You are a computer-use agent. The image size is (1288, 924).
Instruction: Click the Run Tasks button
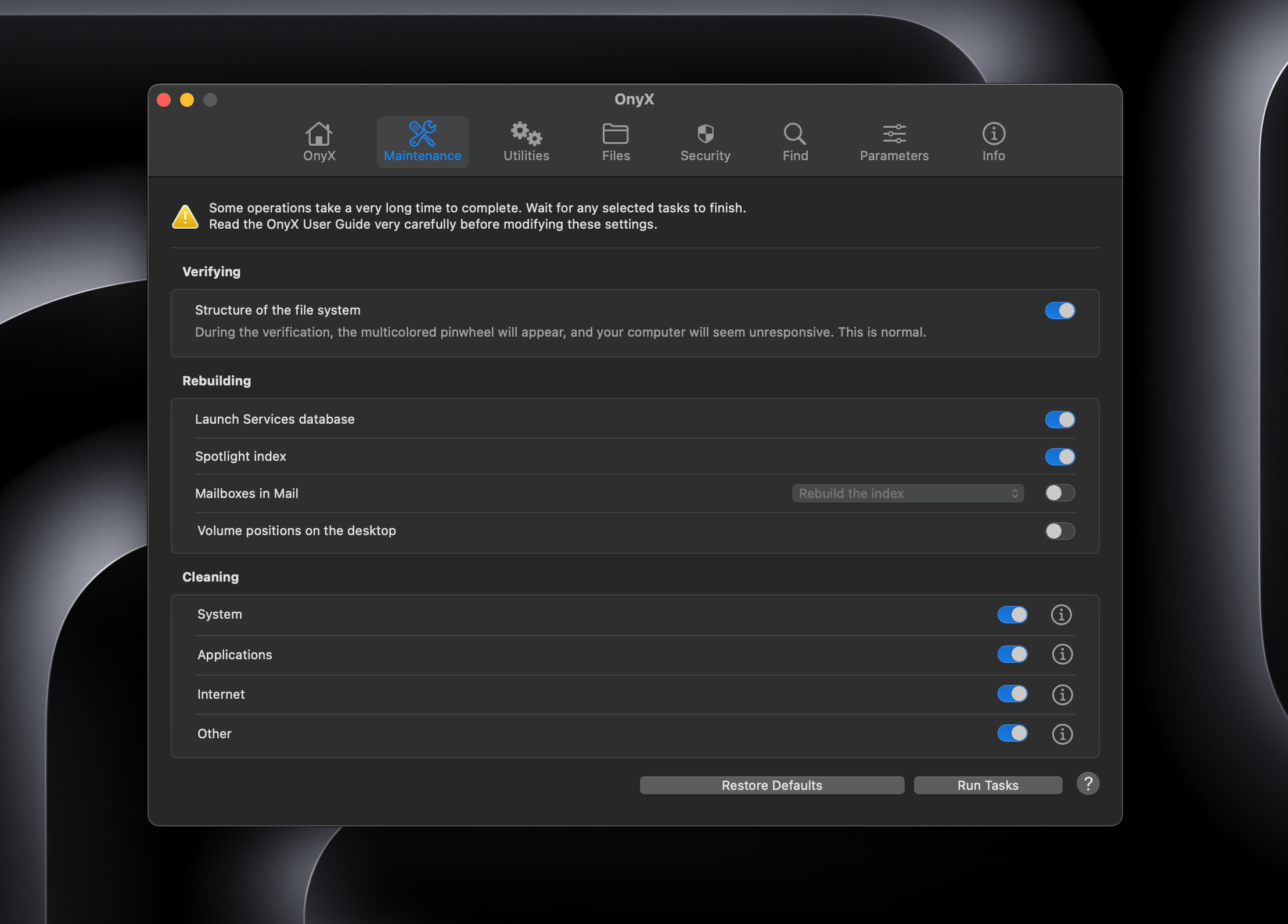tap(988, 785)
